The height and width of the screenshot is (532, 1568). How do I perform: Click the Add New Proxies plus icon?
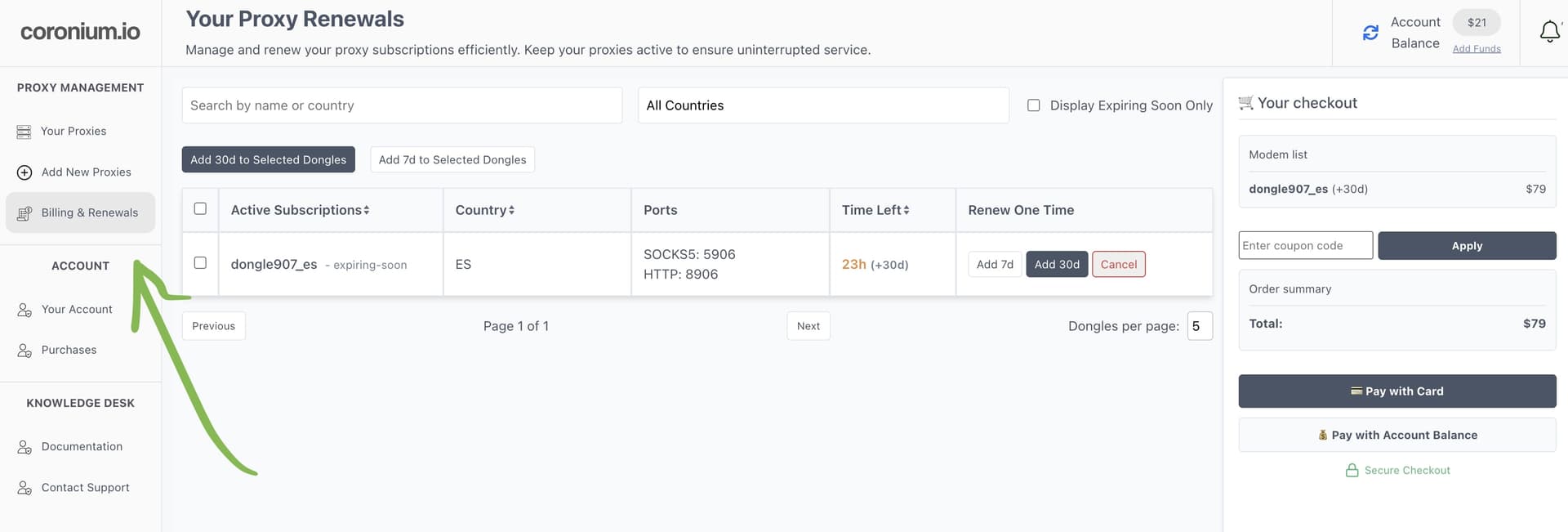point(24,172)
